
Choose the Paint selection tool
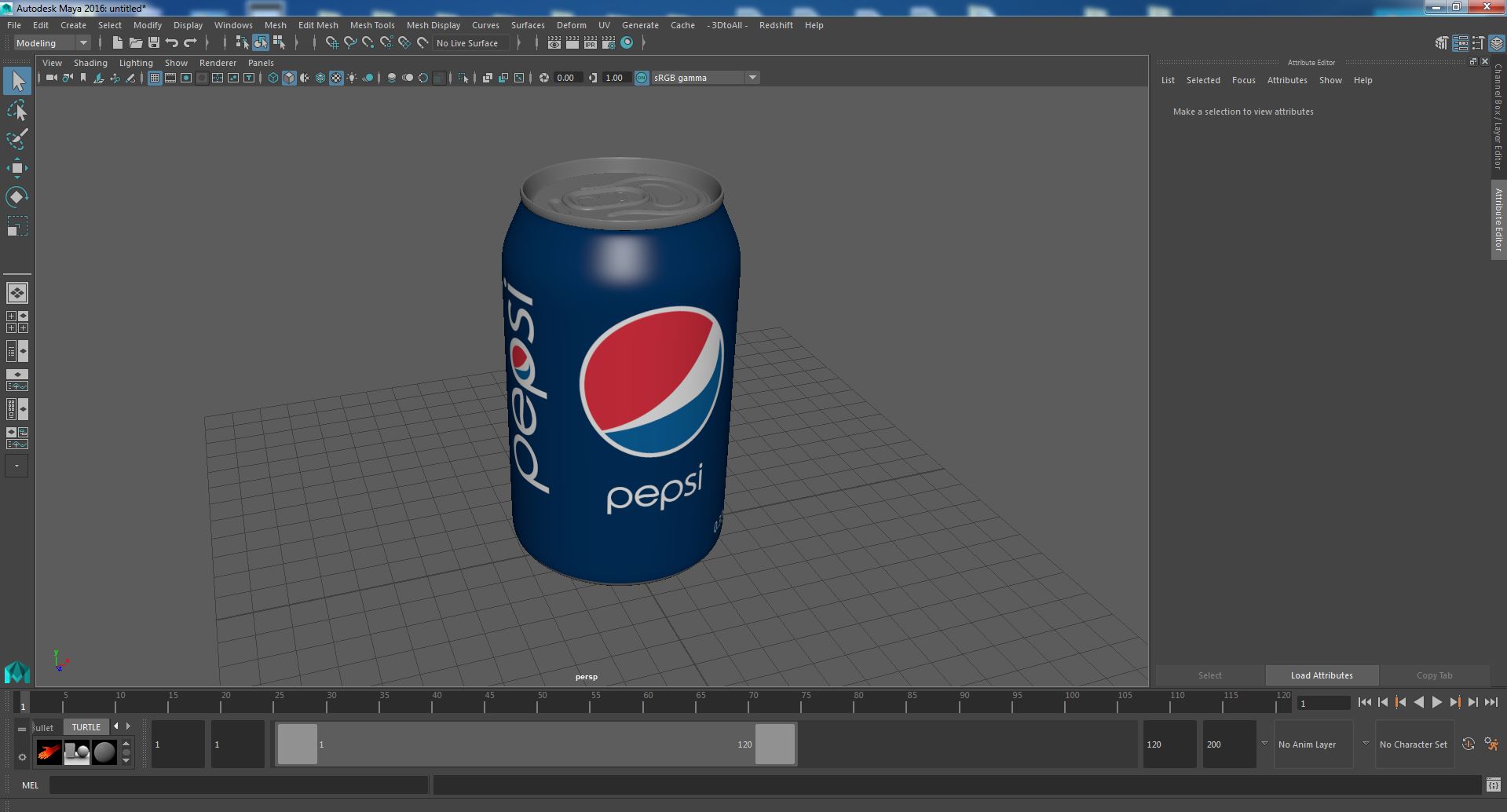(17, 139)
